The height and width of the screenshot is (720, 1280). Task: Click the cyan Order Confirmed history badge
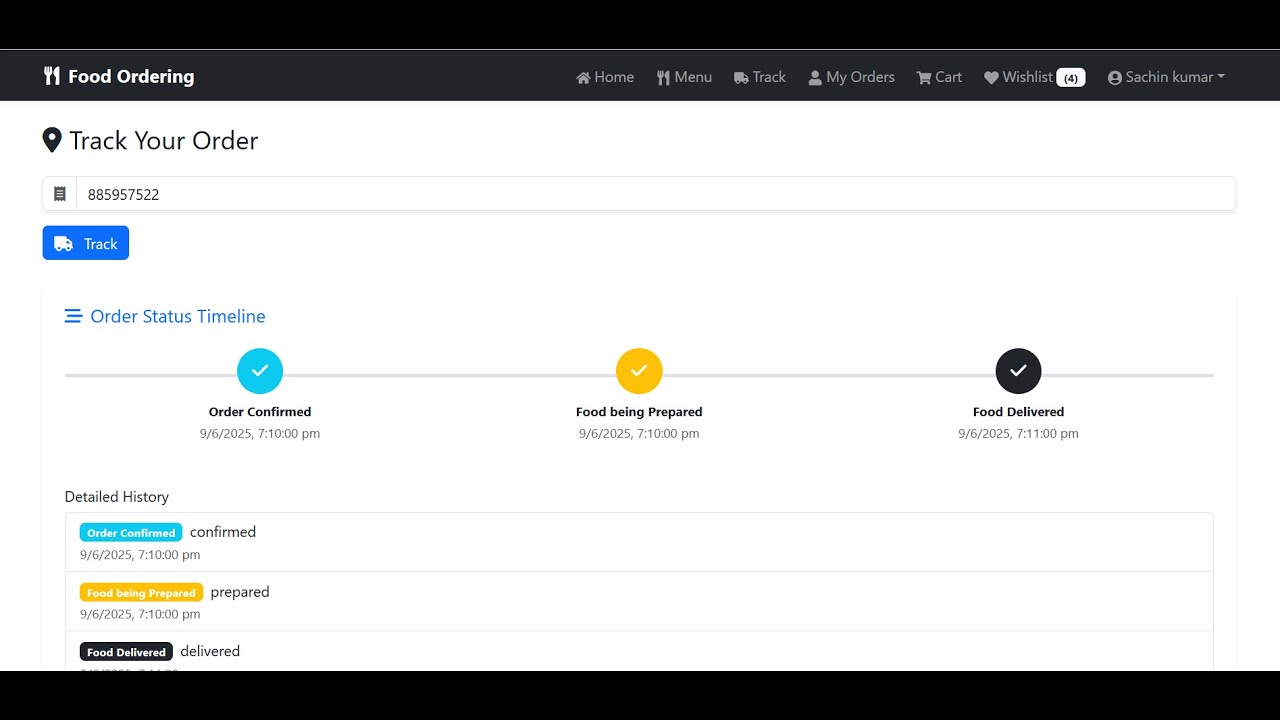point(131,533)
